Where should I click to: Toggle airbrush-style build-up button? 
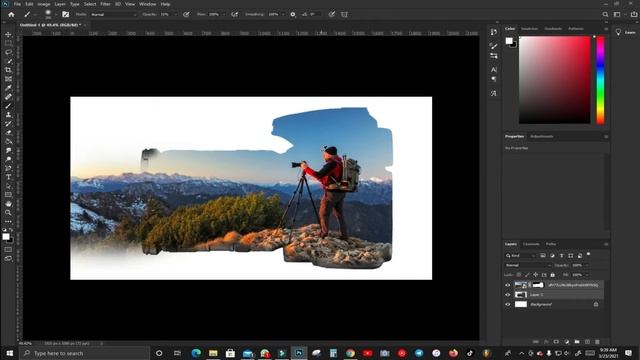(x=234, y=14)
